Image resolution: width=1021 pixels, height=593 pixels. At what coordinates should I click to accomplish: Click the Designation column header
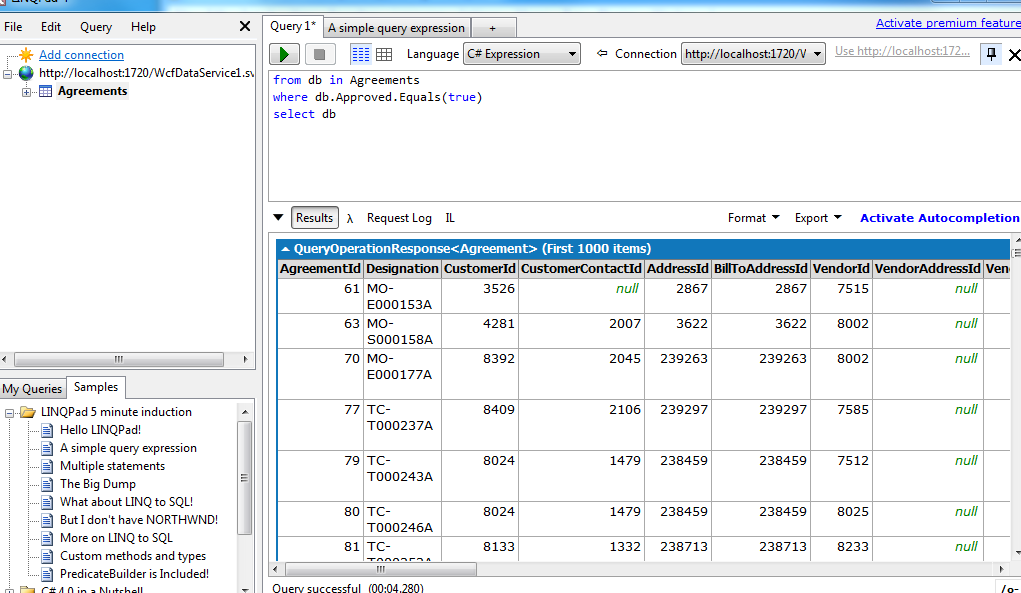(x=402, y=269)
